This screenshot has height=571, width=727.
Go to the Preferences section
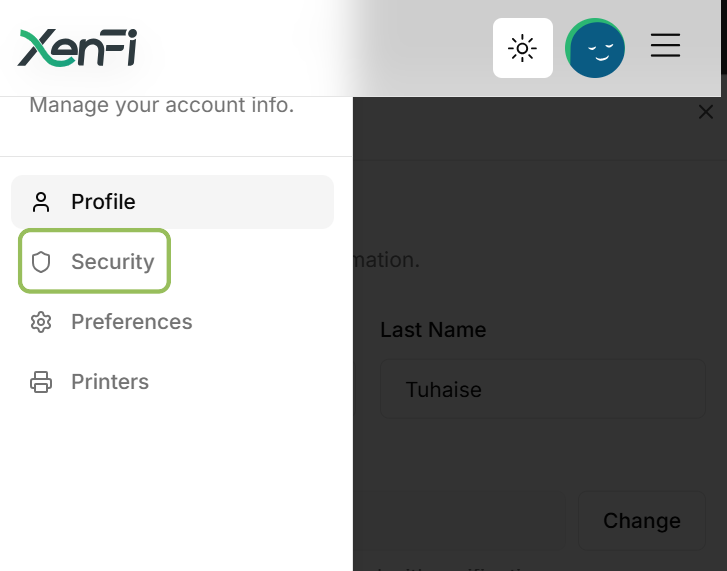pyautogui.click(x=111, y=322)
